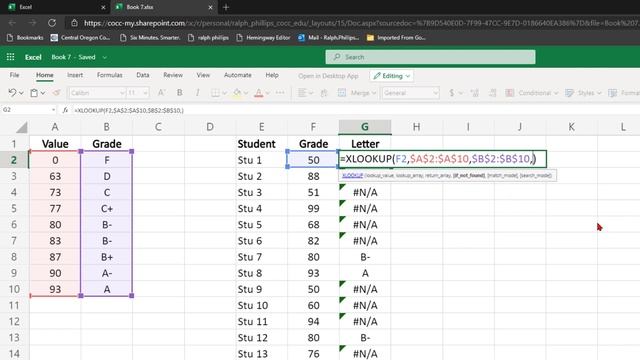The width and height of the screenshot is (640, 360).
Task: Open the File menu
Action: point(14,75)
